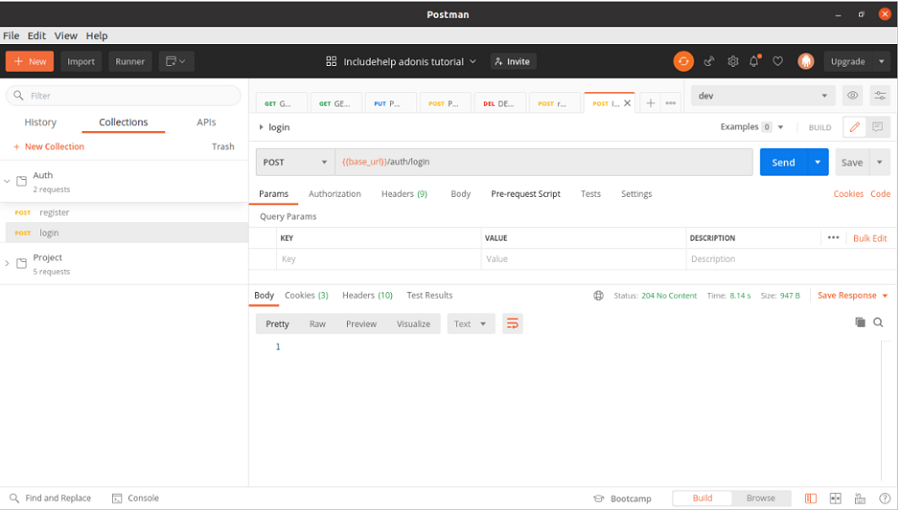The height and width of the screenshot is (510, 900).
Task: Click the sync status orange icon
Action: [683, 61]
